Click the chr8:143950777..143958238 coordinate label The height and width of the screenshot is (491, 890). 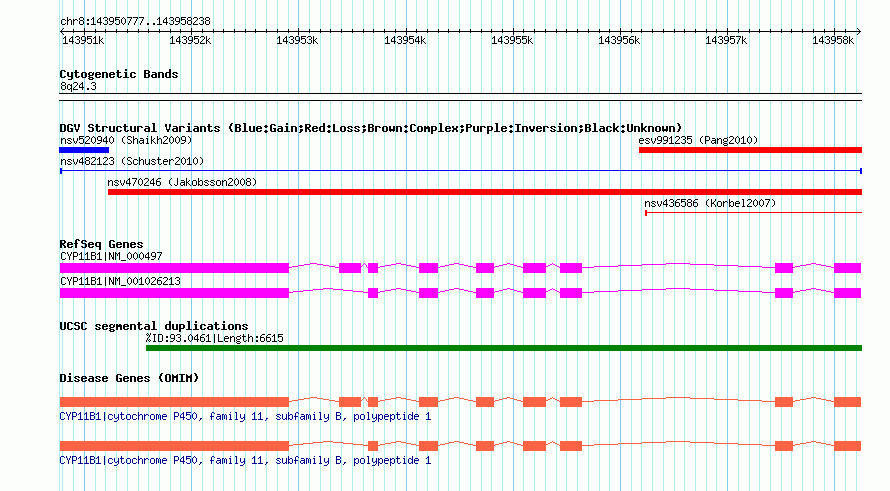click(135, 21)
